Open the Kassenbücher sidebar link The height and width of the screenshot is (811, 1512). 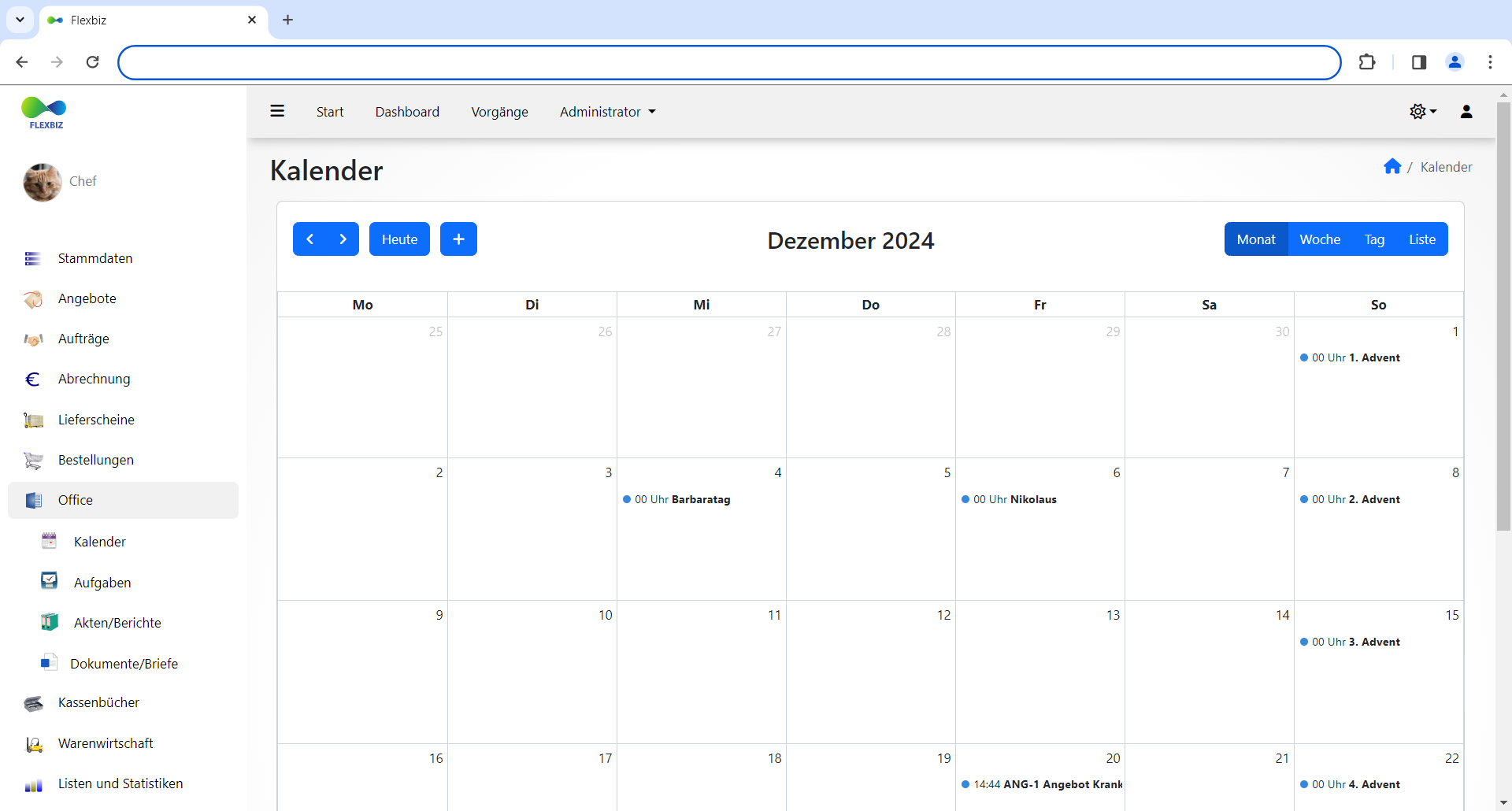(98, 702)
